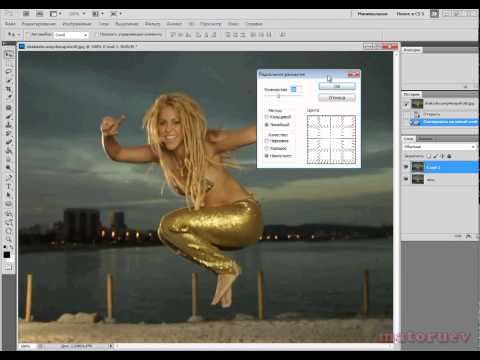Switch to the Каналы tab
480x360 pixels.
(425, 139)
